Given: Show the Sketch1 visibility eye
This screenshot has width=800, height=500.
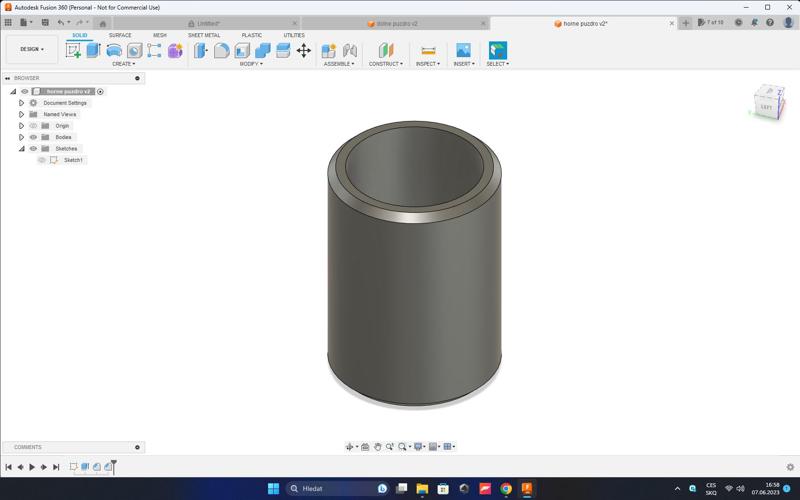Looking at the screenshot, I should pyautogui.click(x=42, y=160).
